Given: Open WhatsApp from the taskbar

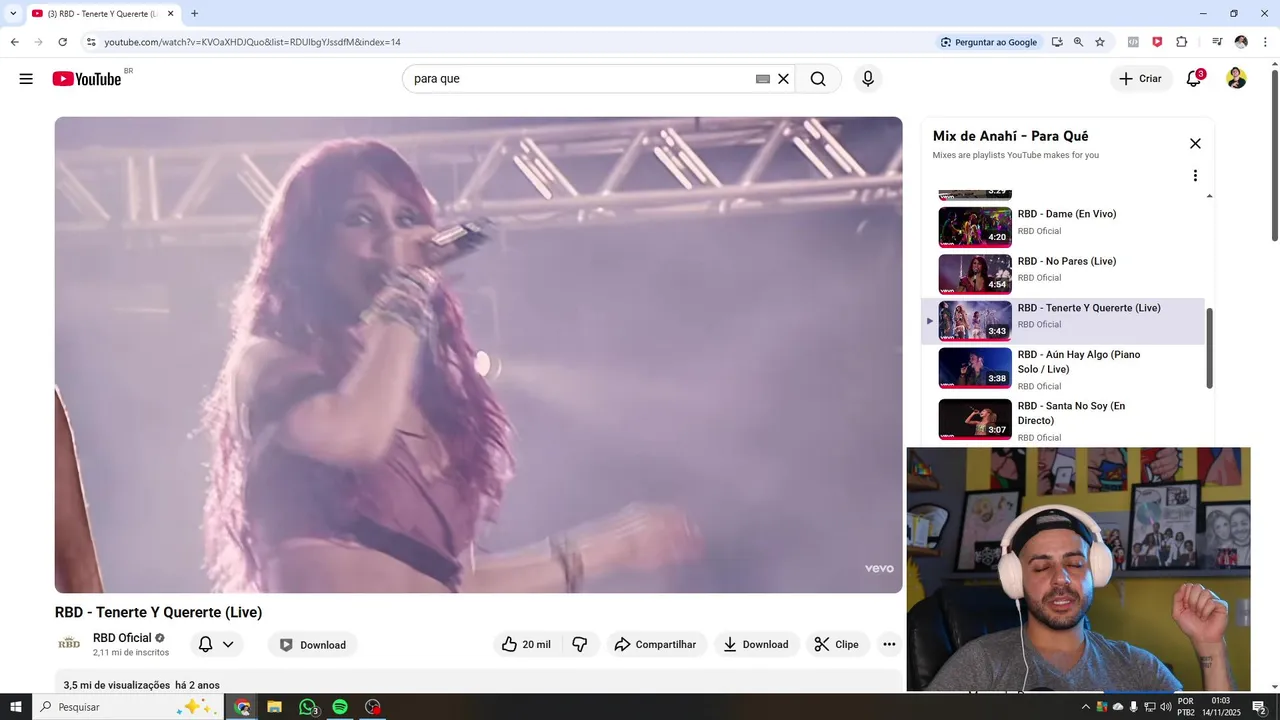Looking at the screenshot, I should pyautogui.click(x=307, y=707).
